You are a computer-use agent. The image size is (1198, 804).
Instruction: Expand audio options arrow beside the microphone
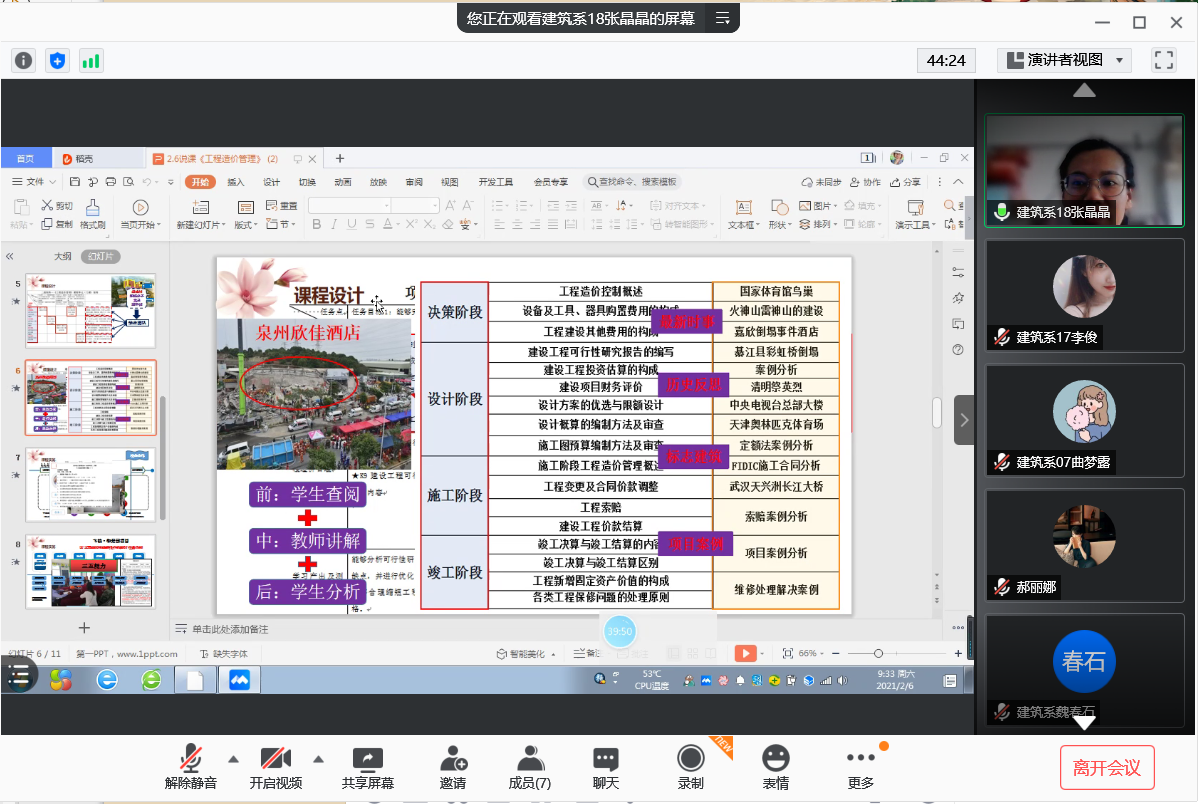(233, 757)
